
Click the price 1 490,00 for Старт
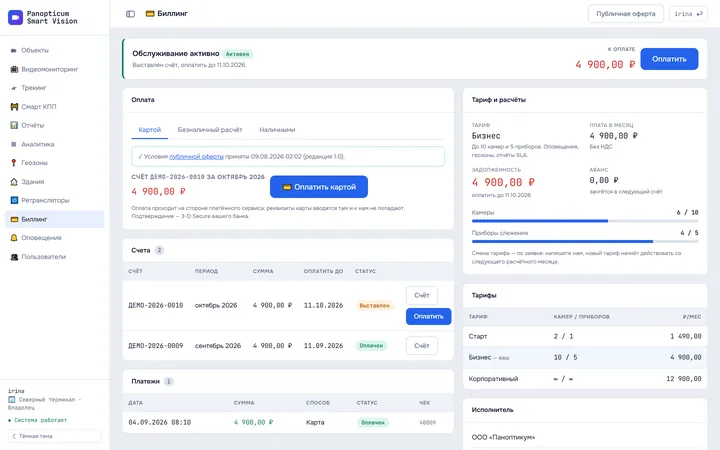click(686, 337)
